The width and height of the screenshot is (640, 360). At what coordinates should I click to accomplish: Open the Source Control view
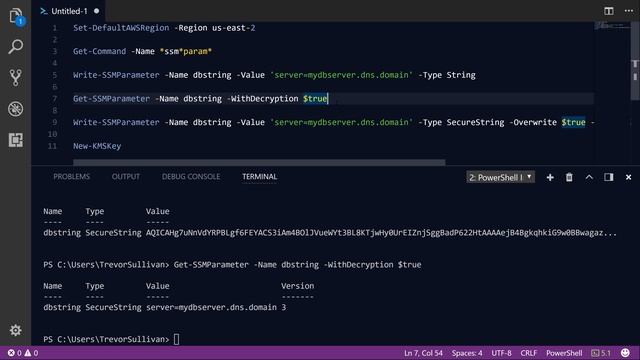click(x=16, y=78)
